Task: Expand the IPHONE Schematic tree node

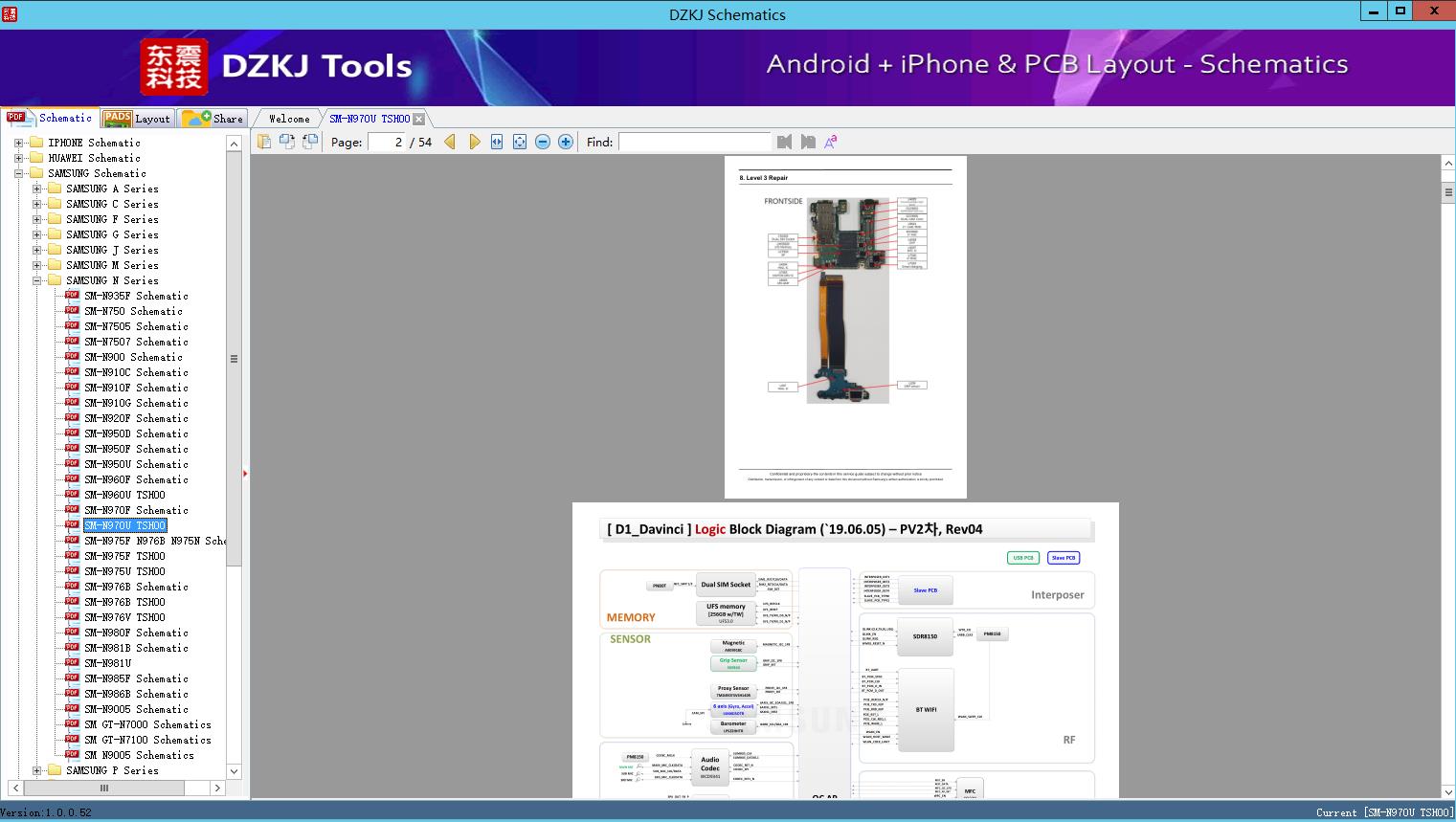Action: (18, 143)
